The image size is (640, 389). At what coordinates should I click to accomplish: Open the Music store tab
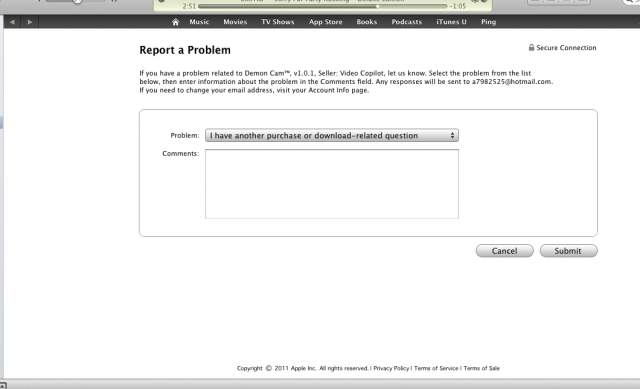tap(199, 22)
